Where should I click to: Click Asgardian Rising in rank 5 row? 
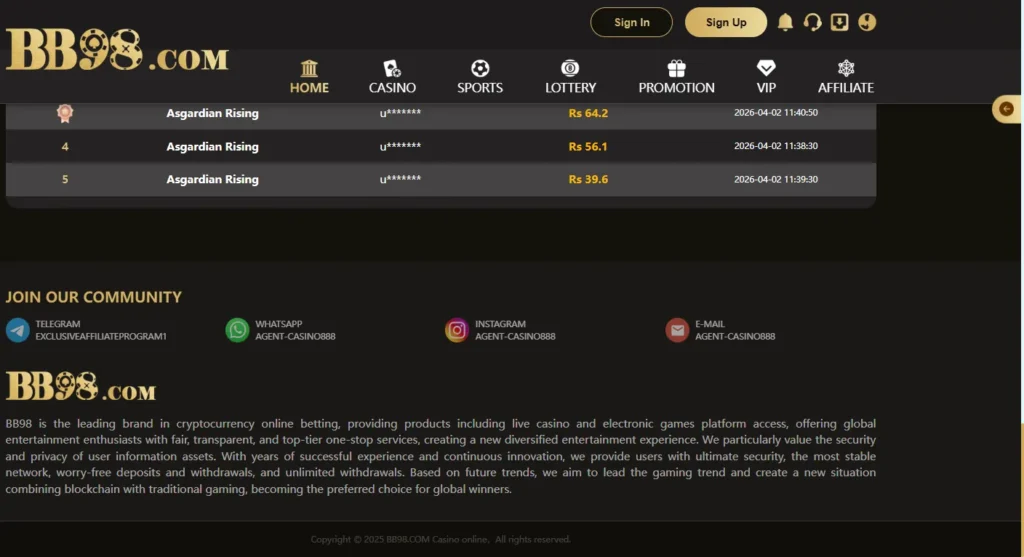pyautogui.click(x=212, y=179)
